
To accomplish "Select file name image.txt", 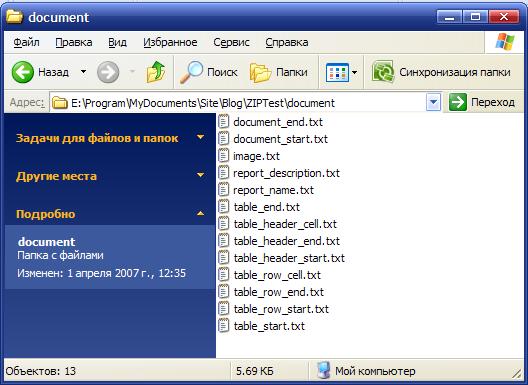I will coord(256,156).
